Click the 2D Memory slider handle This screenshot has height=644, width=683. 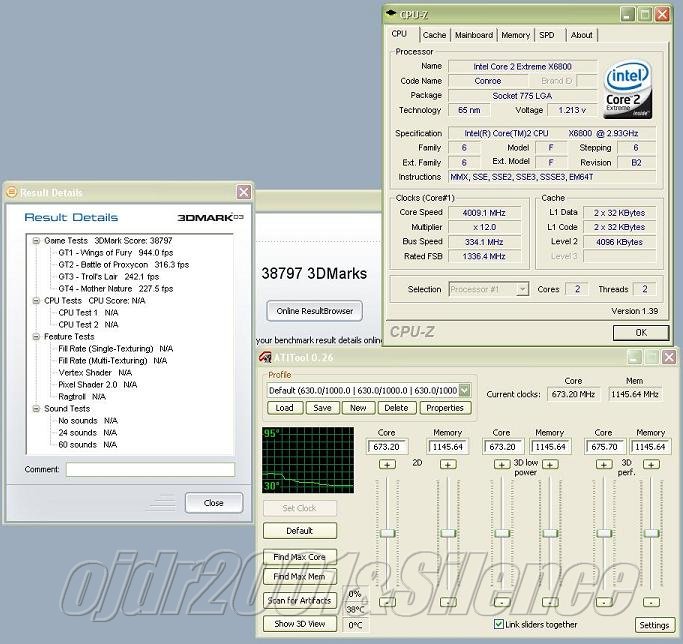point(448,533)
